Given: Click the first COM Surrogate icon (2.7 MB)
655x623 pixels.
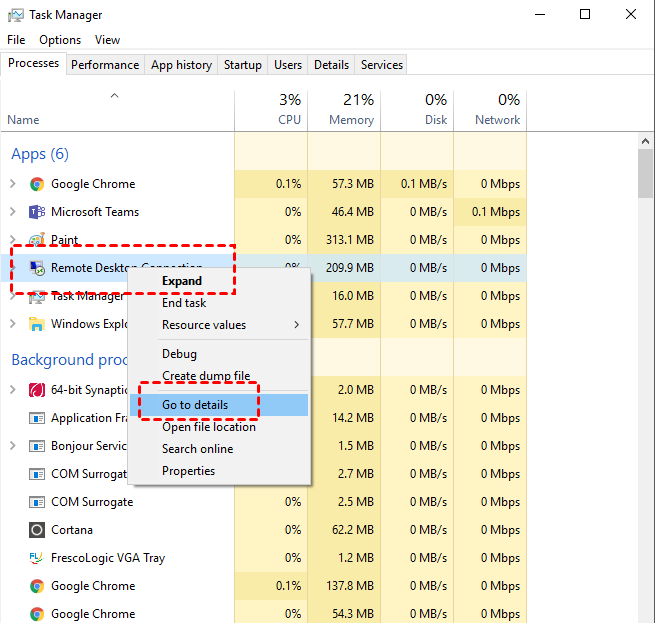Looking at the screenshot, I should pos(37,474).
